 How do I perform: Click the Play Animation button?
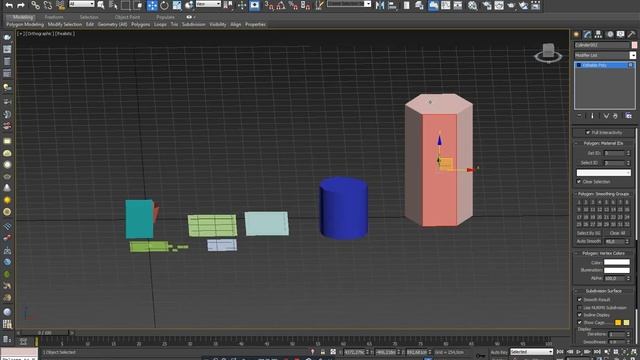click(x=578, y=351)
